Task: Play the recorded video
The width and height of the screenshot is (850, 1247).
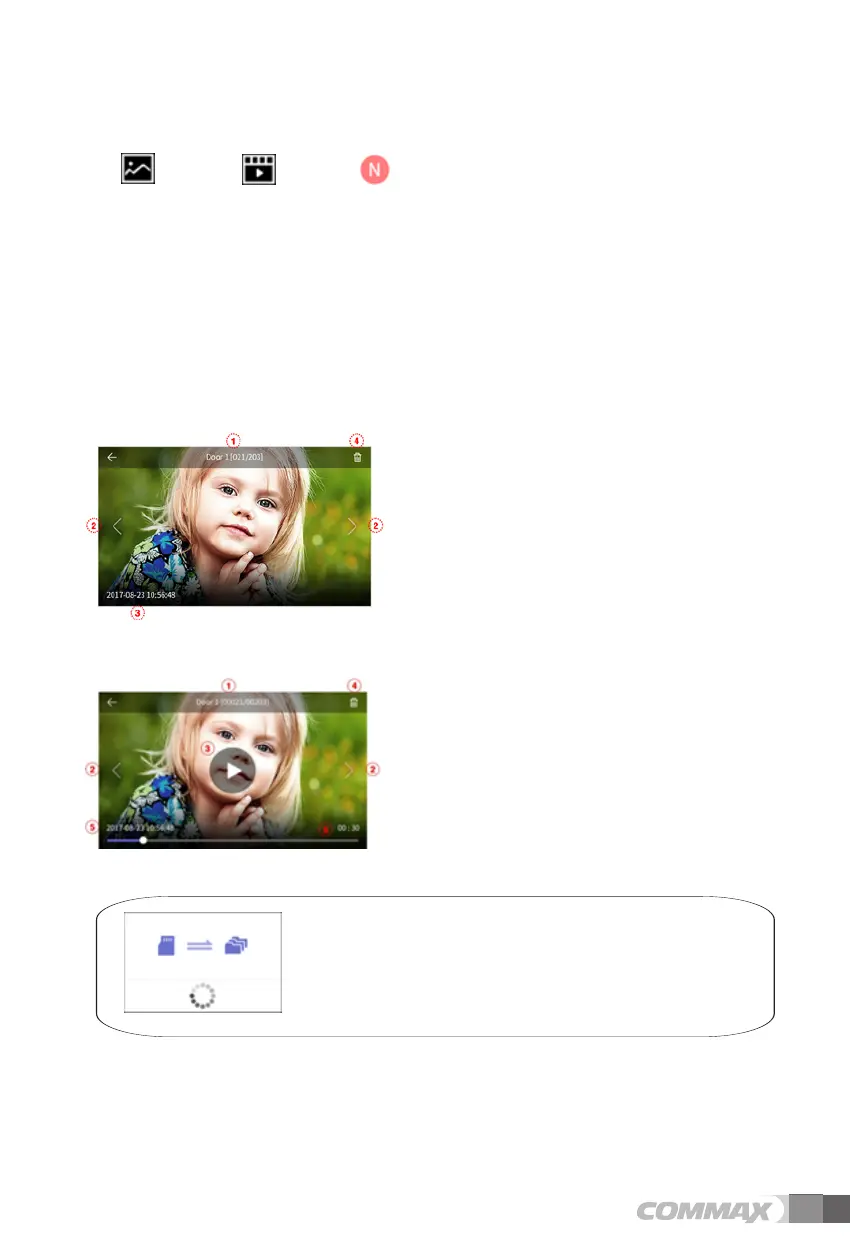Action: point(232,771)
